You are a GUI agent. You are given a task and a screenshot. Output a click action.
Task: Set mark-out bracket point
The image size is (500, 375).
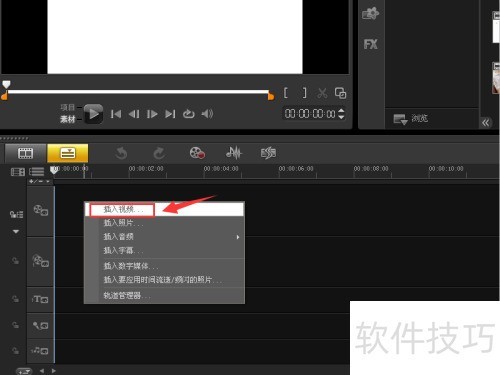point(304,93)
